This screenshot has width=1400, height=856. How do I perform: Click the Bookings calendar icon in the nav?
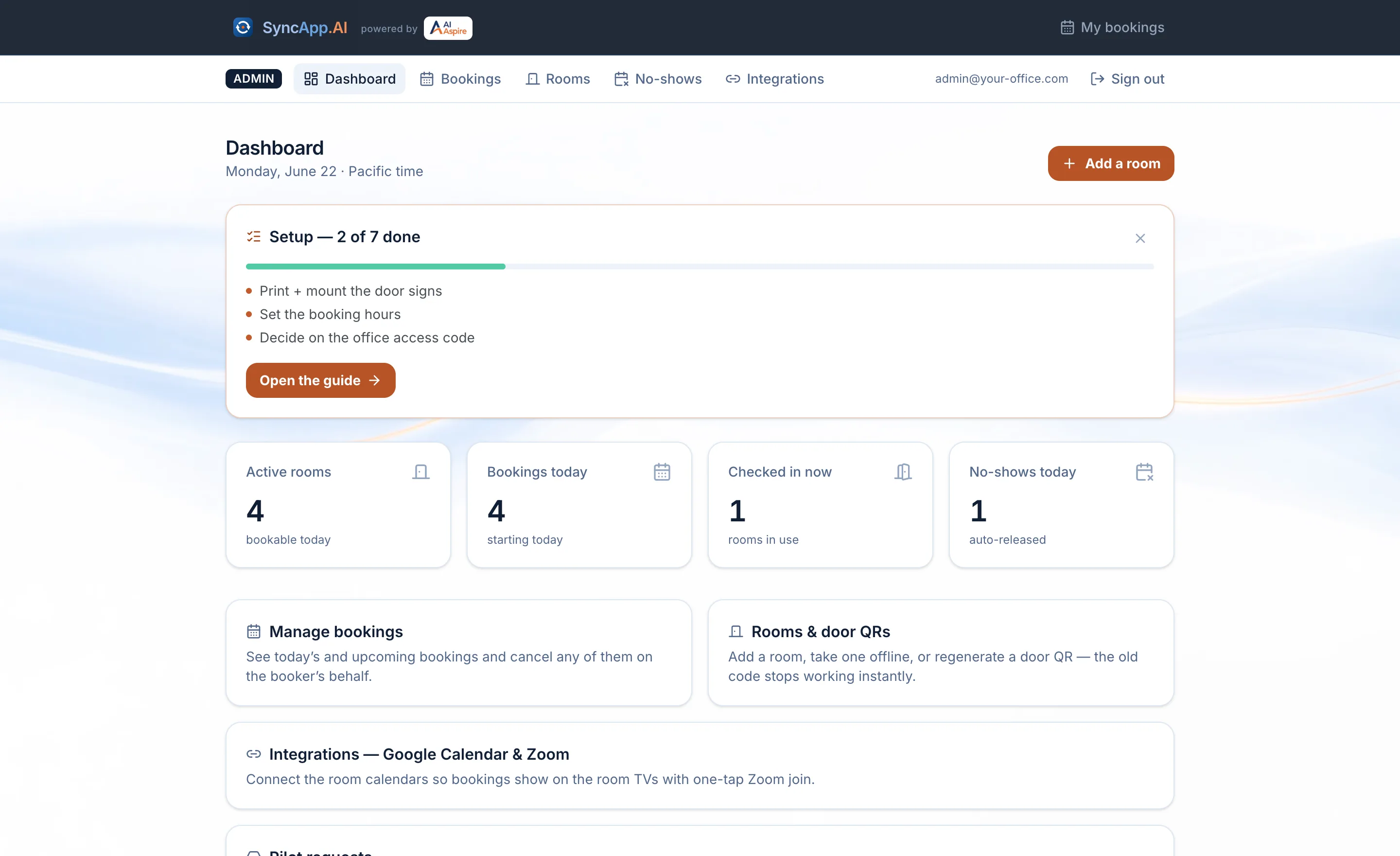click(x=427, y=79)
